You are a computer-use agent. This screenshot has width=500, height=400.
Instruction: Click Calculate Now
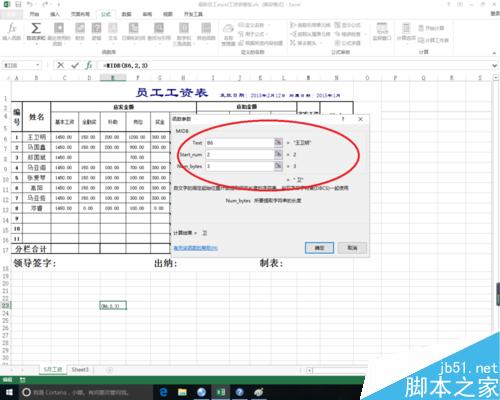[x=431, y=28]
